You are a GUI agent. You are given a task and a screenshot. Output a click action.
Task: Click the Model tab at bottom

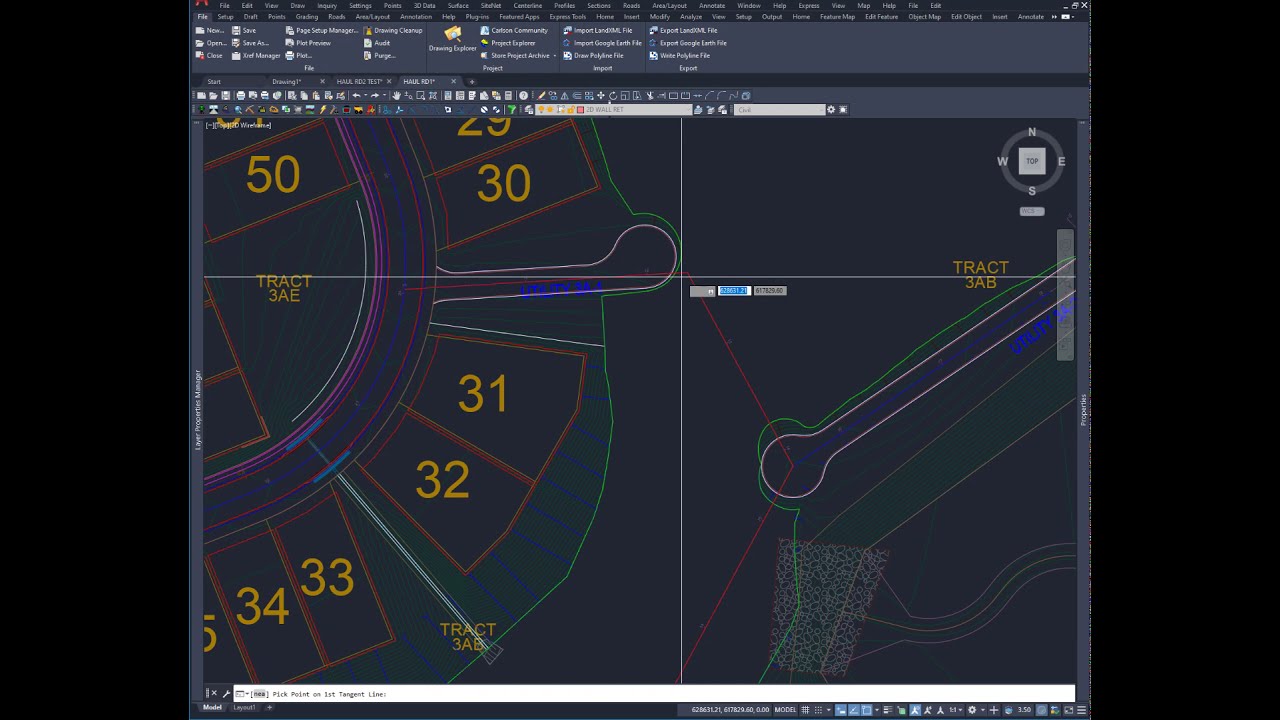tap(213, 707)
